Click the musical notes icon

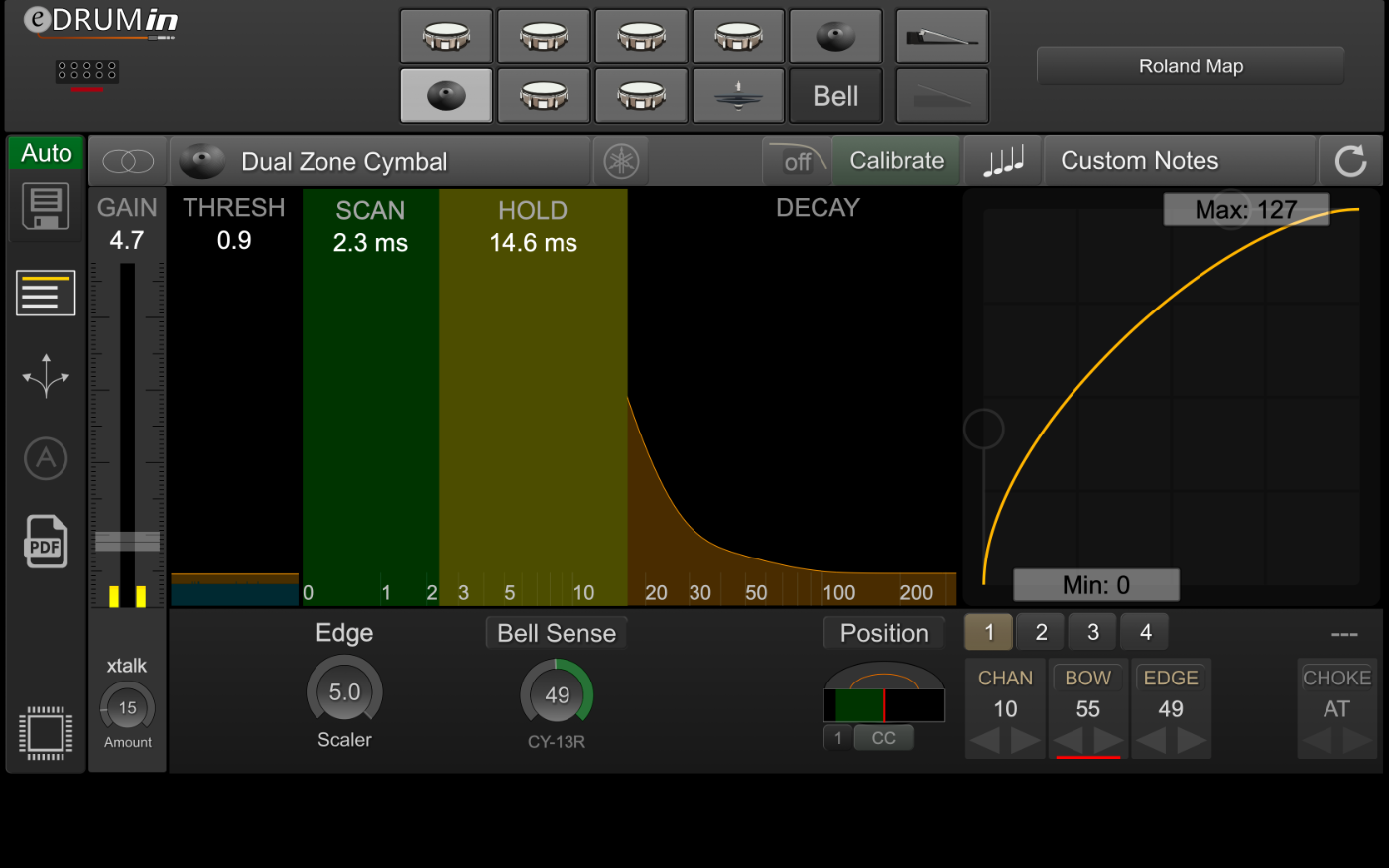tap(1003, 161)
